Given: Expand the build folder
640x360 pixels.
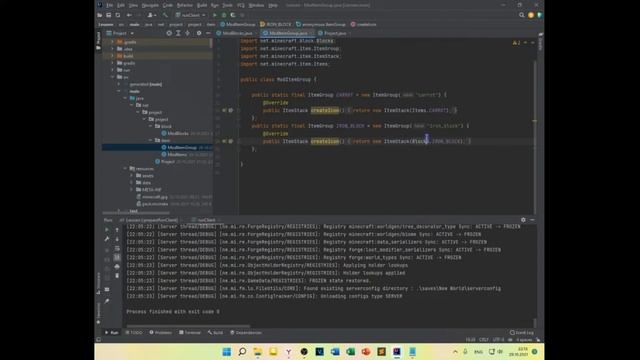Looking at the screenshot, I should tap(113, 56).
